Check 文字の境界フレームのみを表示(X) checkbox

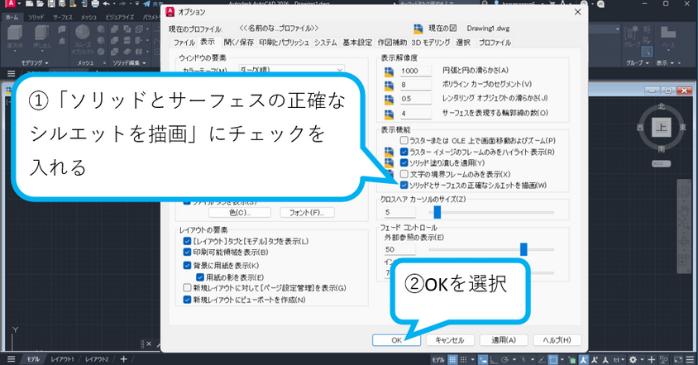(404, 174)
